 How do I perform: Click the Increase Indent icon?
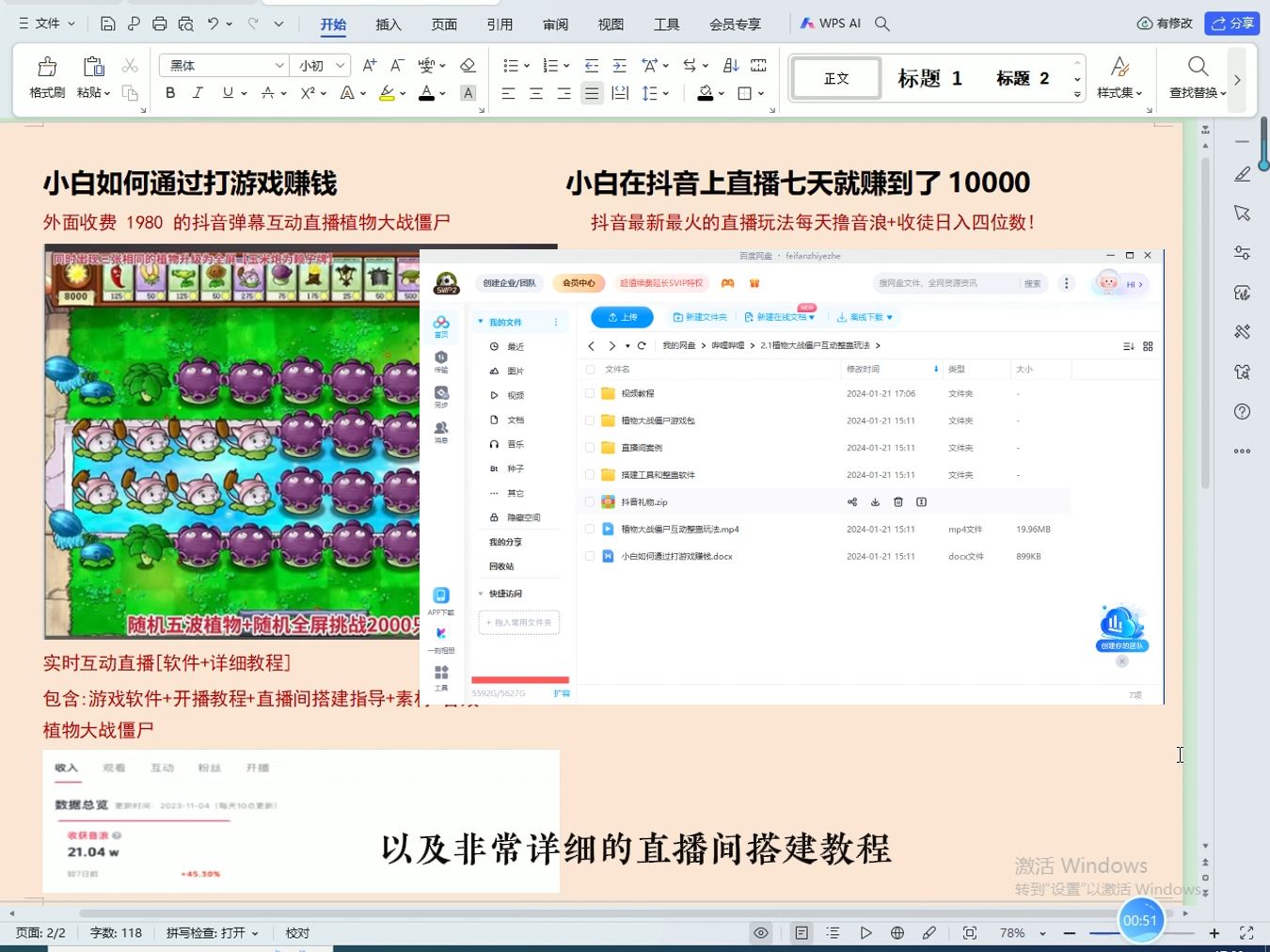619,65
